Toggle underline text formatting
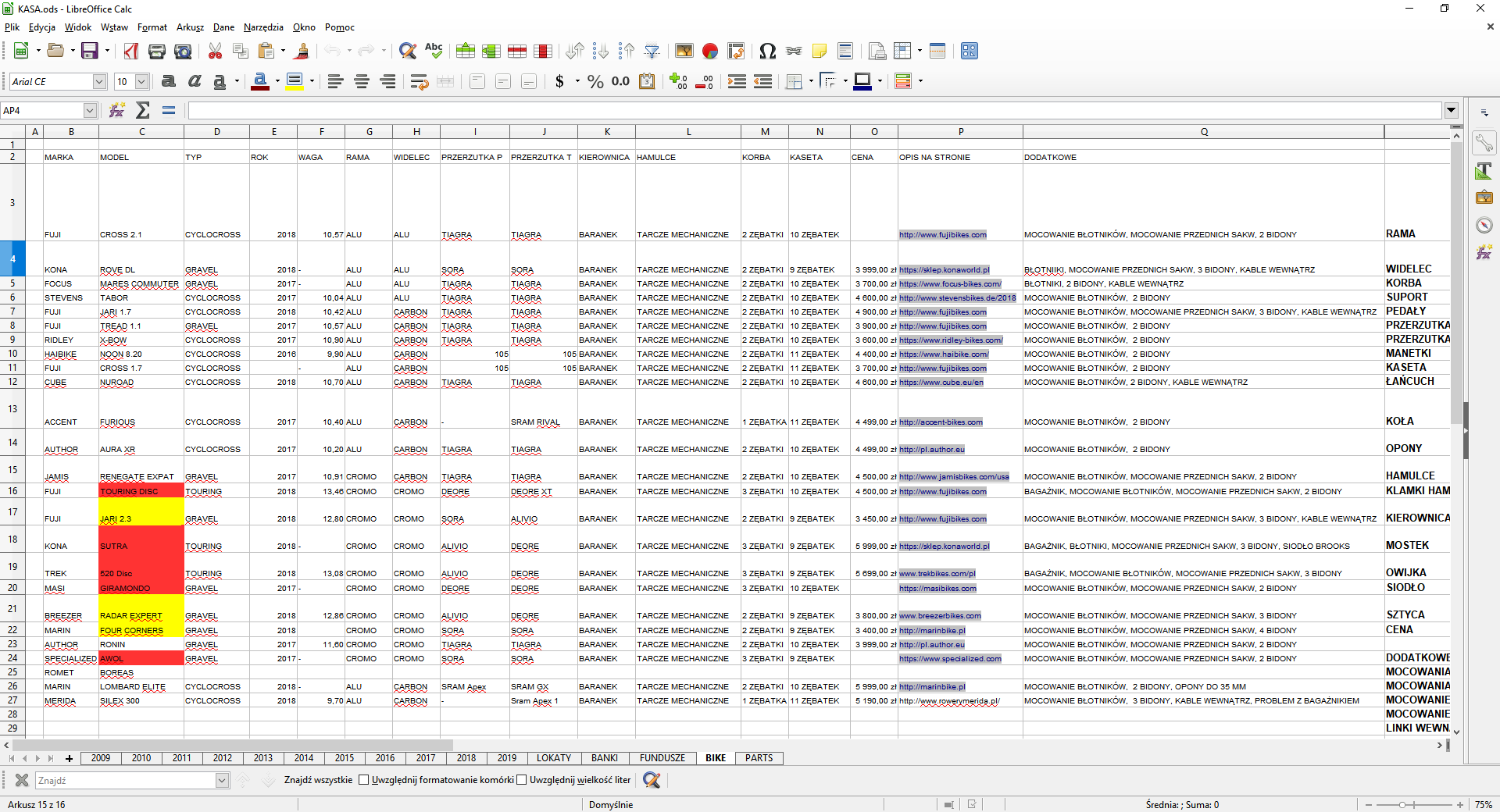This screenshot has width=1500, height=812. 220,81
